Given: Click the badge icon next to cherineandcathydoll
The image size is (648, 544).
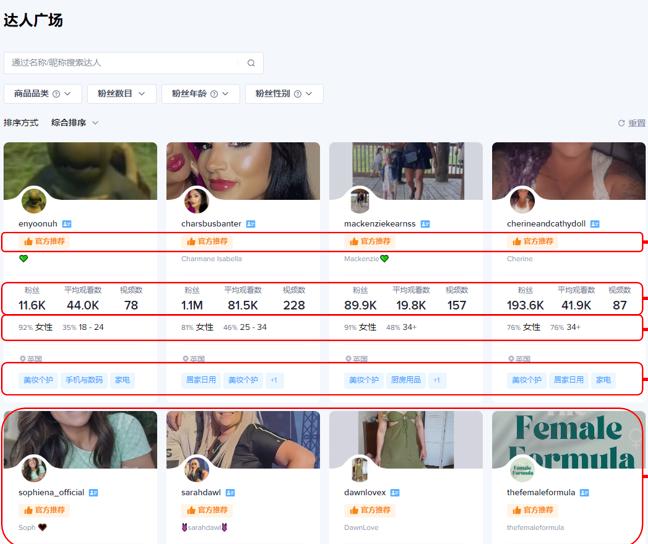Looking at the screenshot, I should click(595, 224).
